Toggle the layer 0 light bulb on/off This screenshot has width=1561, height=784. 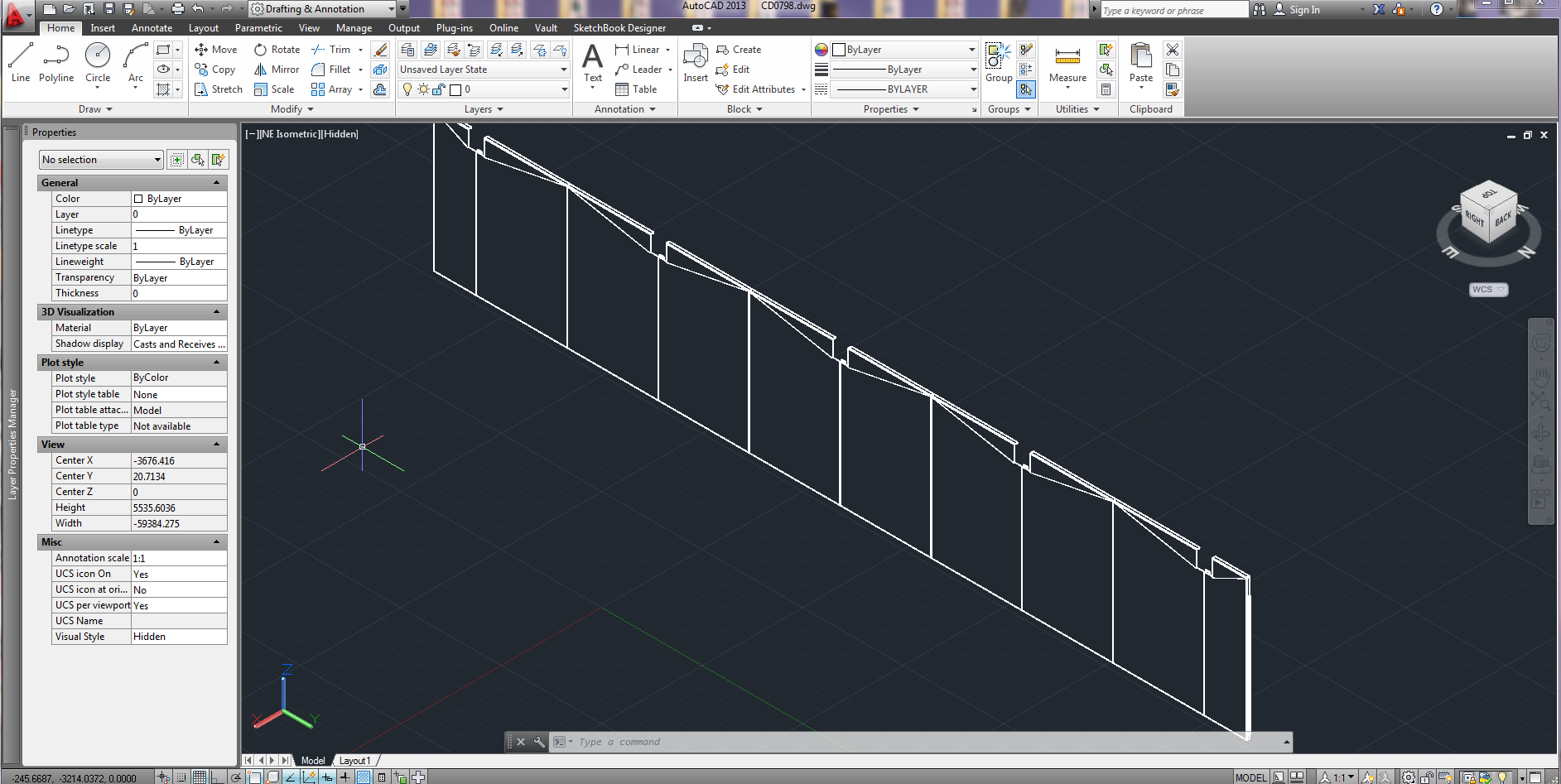click(x=407, y=89)
